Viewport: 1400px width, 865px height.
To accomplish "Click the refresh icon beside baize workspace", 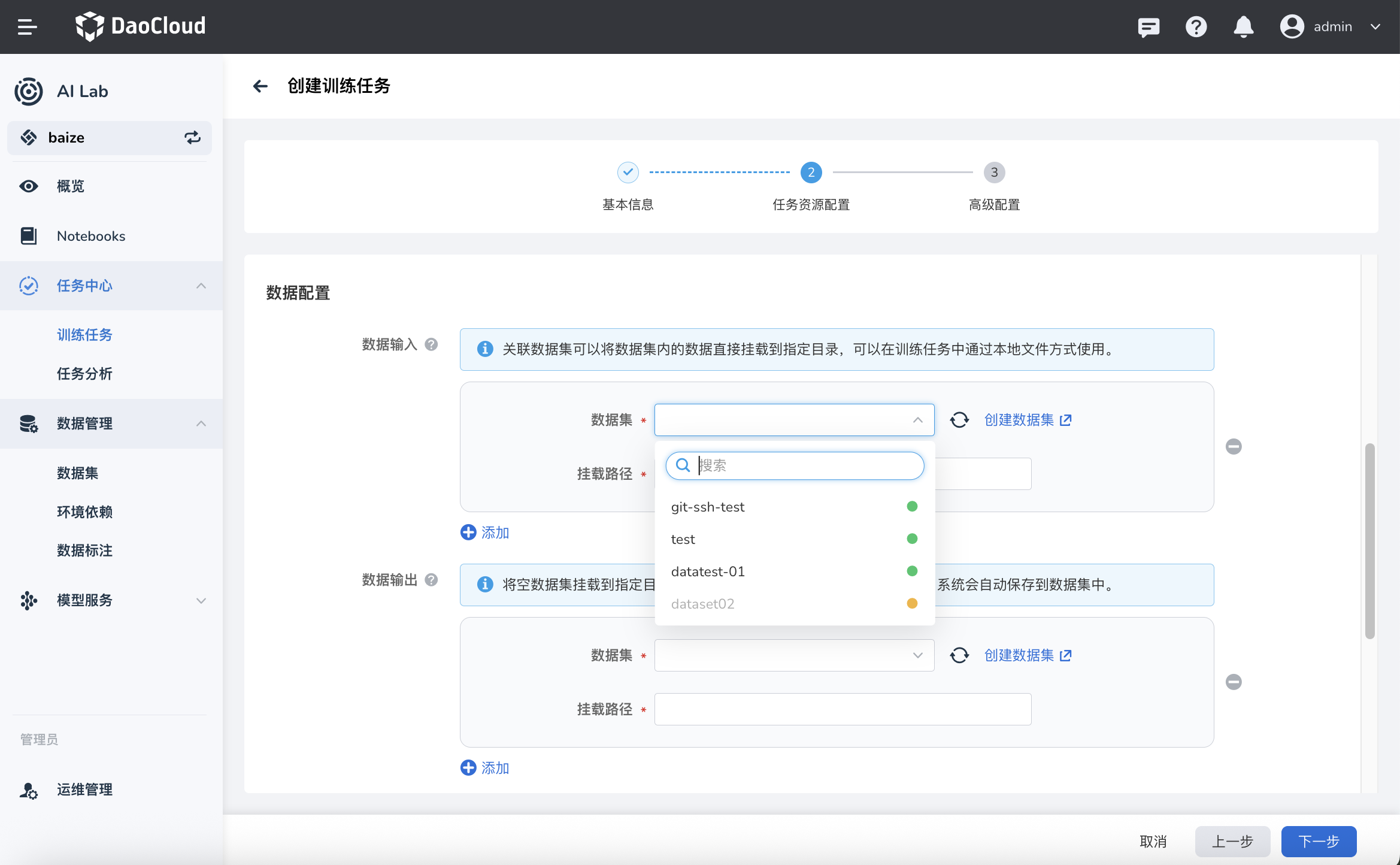I will [193, 138].
